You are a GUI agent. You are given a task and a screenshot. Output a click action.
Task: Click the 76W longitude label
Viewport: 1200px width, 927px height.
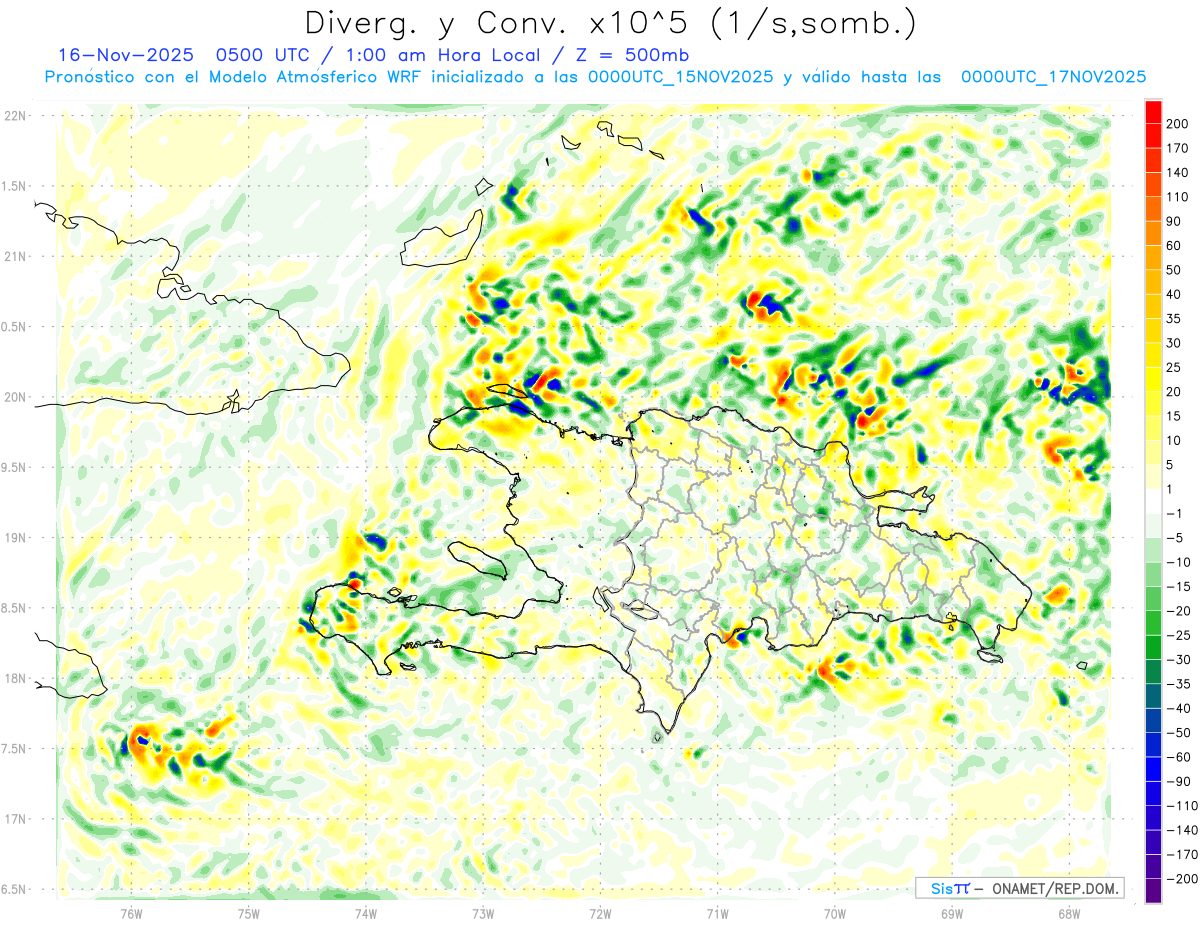coord(131,914)
